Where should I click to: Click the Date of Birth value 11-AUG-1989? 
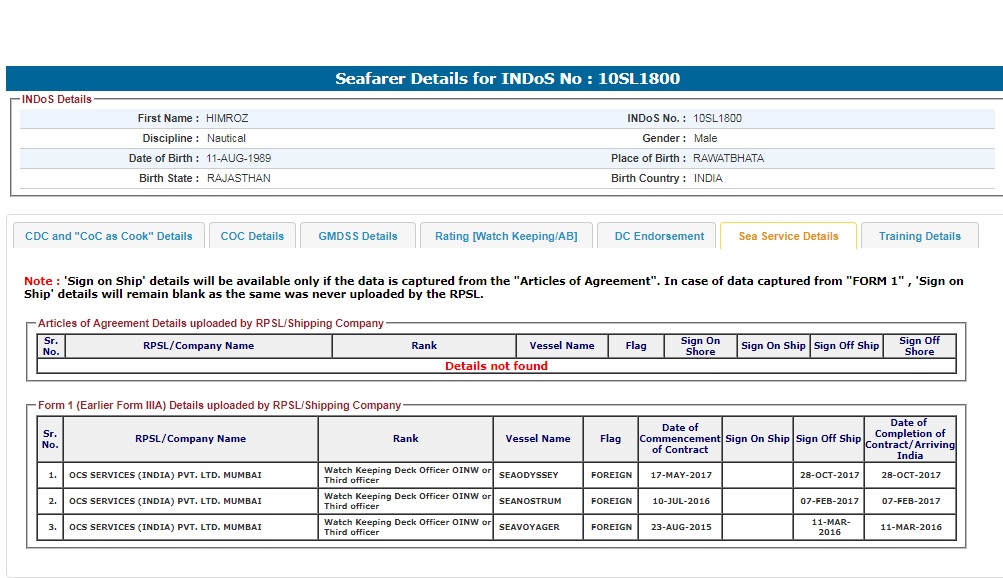coord(238,158)
